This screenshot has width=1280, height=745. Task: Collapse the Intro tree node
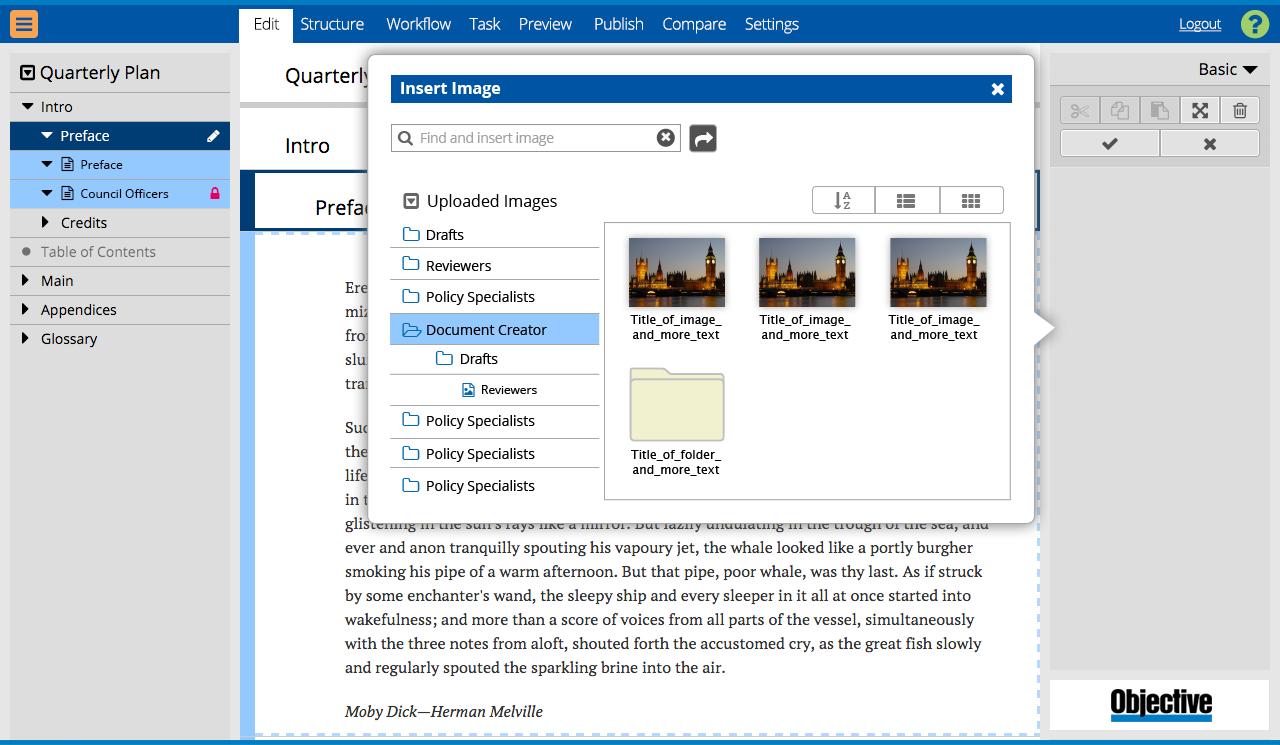click(27, 107)
